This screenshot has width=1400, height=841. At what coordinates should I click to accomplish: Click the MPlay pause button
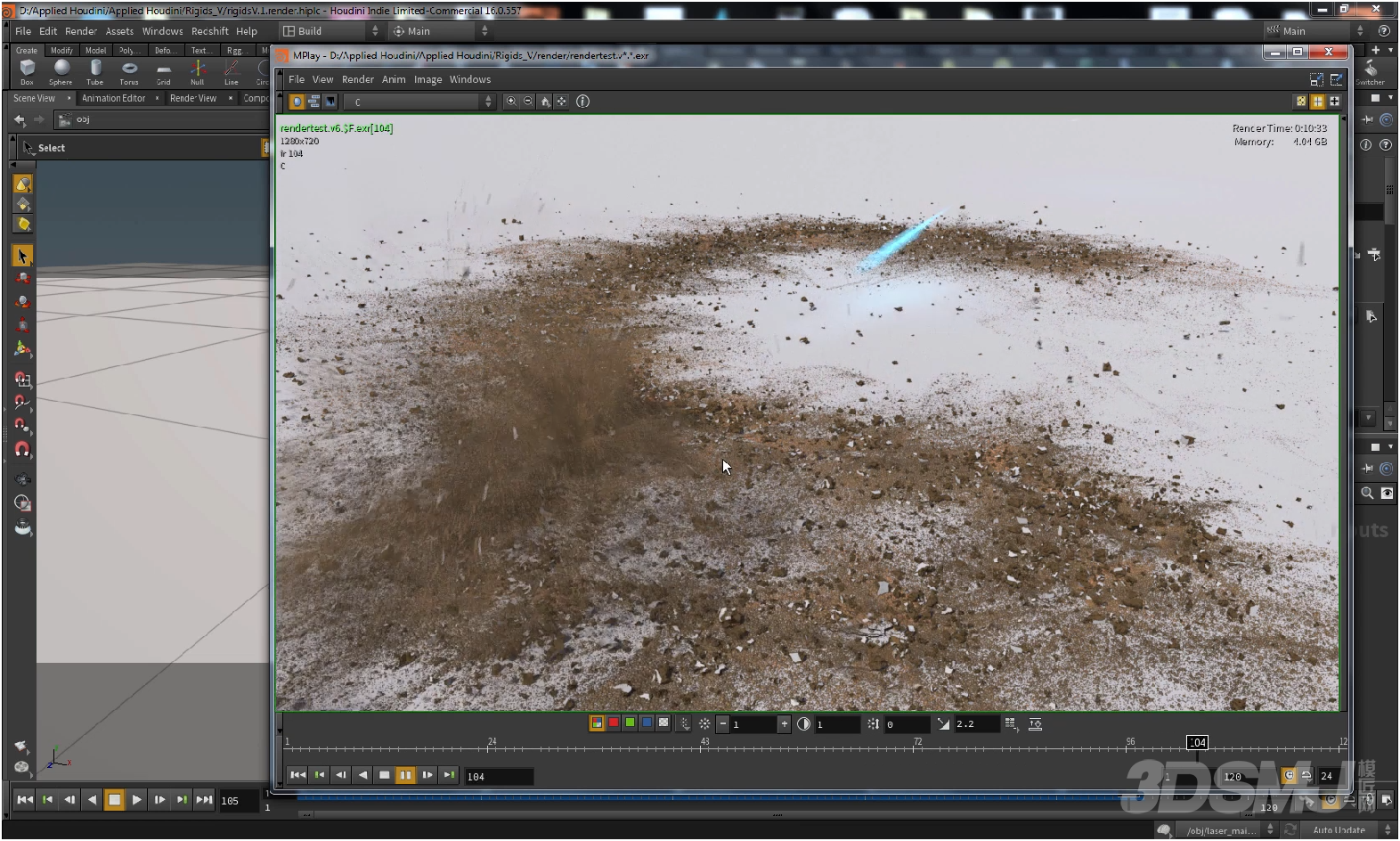405,775
